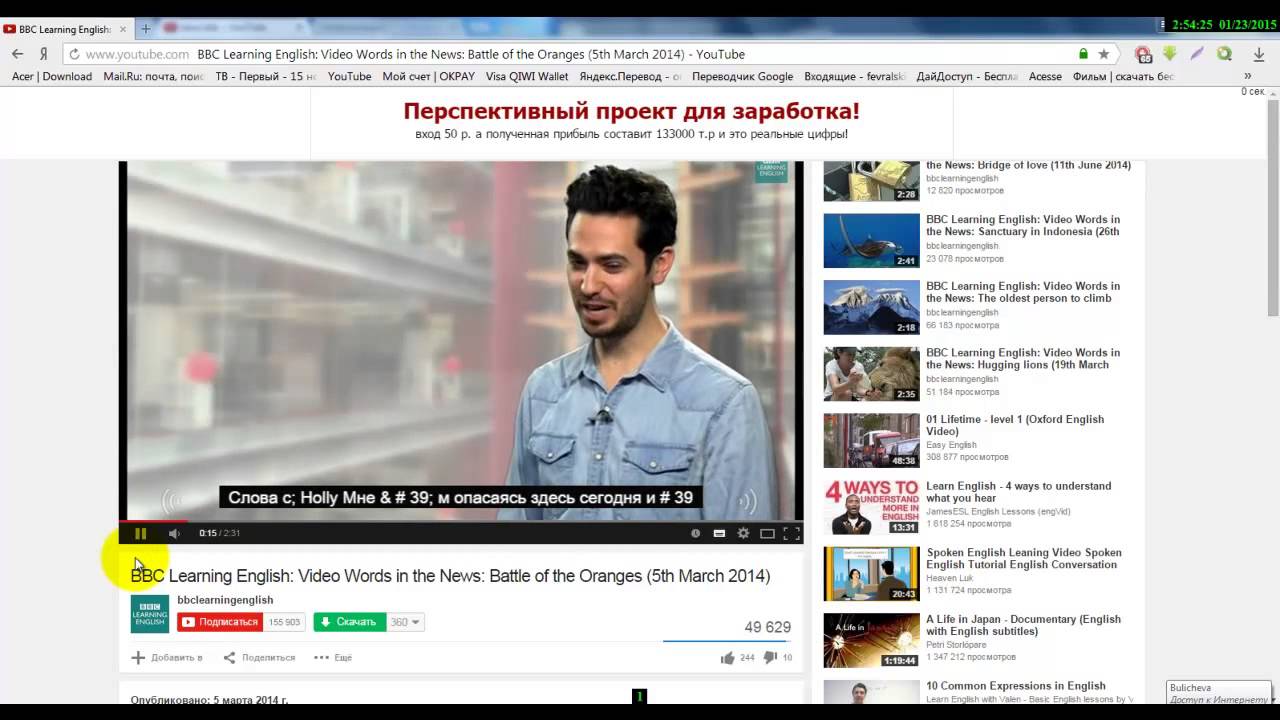Open the player settings gear

point(743,533)
